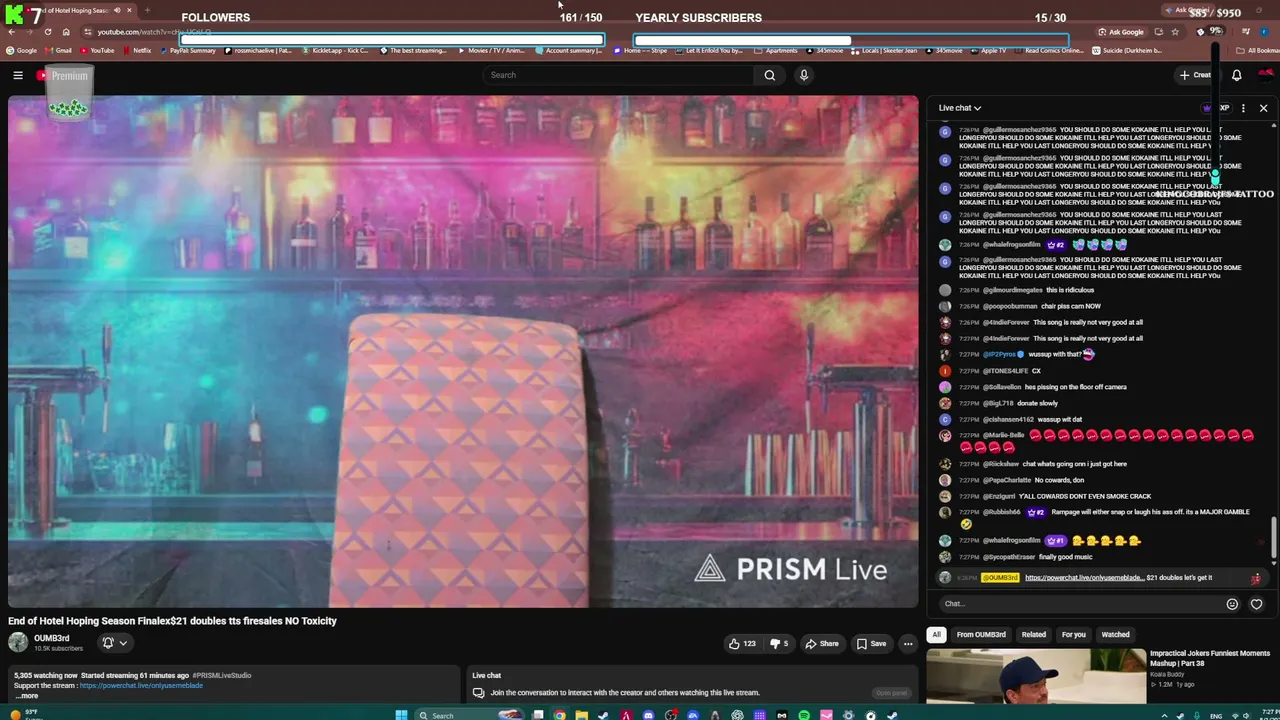Open the Netflix bookmark
The width and height of the screenshot is (1280, 720).
pos(137,50)
